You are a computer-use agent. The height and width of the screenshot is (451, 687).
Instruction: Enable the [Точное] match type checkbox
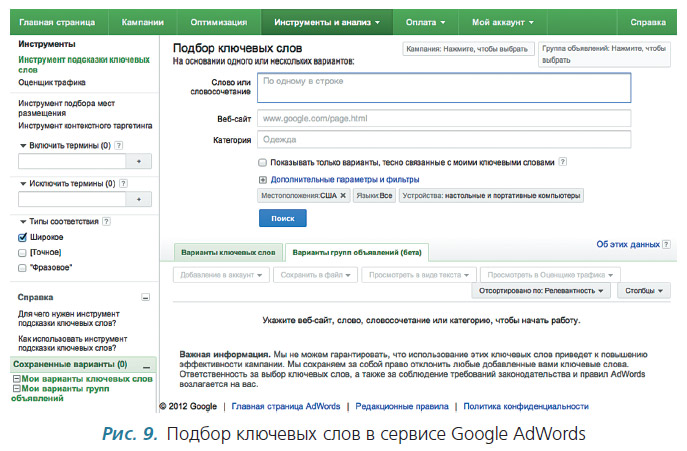(23, 252)
